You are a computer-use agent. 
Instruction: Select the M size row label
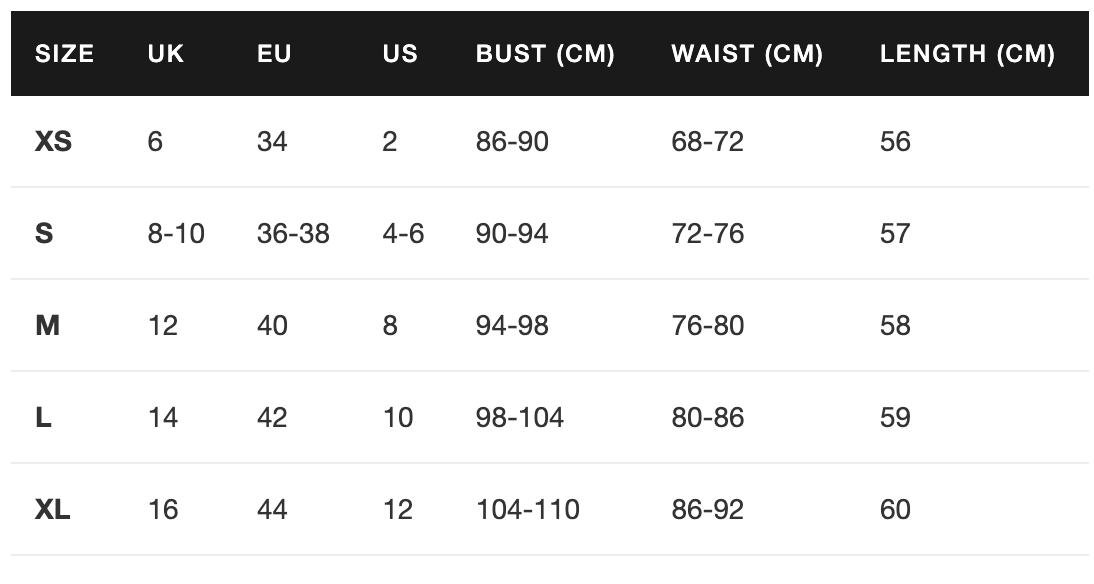coord(47,326)
